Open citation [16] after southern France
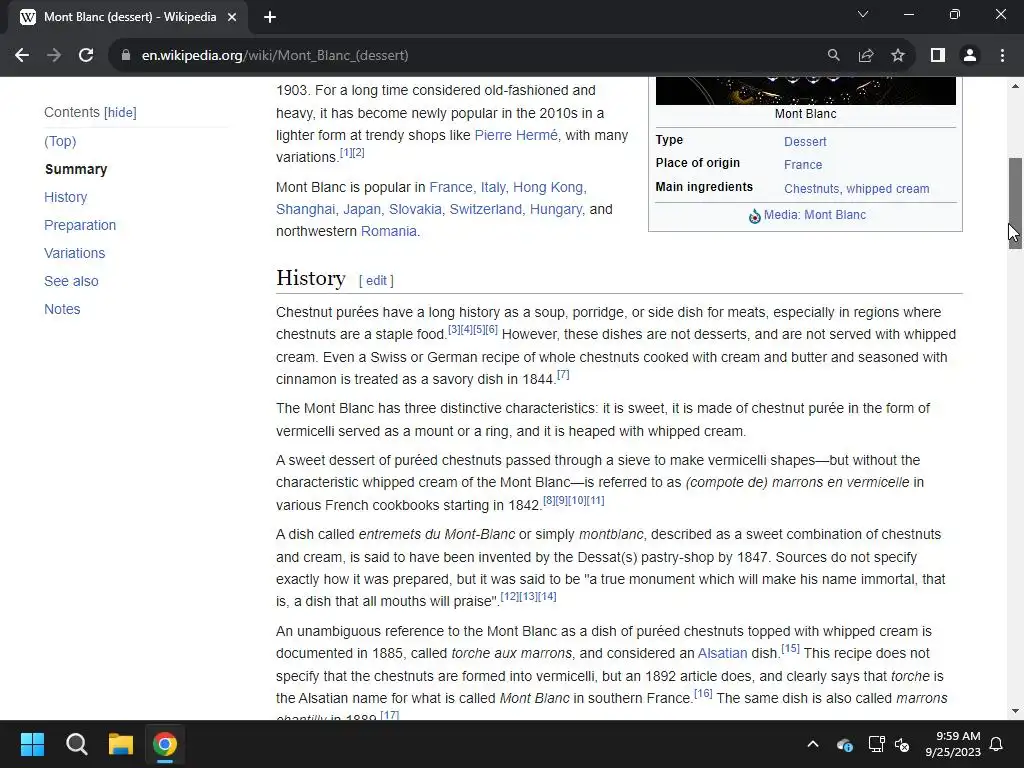The height and width of the screenshot is (768, 1024). [x=703, y=694]
